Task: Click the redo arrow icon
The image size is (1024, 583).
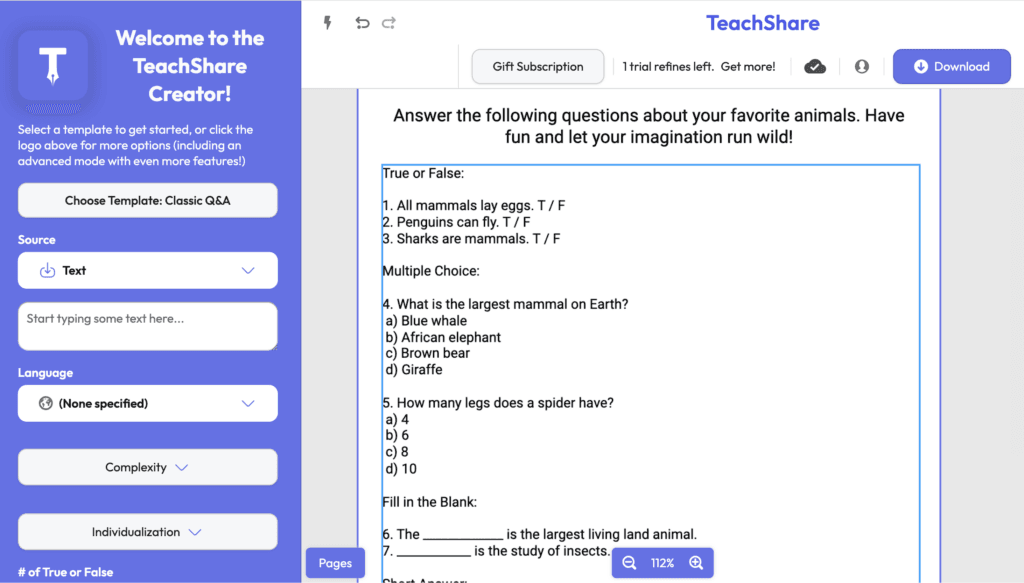Action: coord(389,23)
